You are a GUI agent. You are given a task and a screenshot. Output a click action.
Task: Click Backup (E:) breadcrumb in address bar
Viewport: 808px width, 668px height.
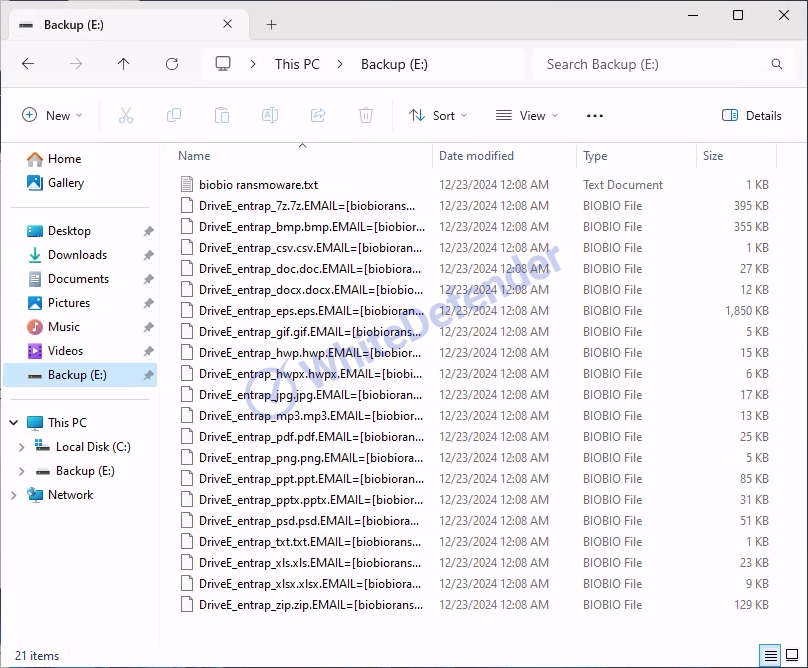[x=394, y=64]
